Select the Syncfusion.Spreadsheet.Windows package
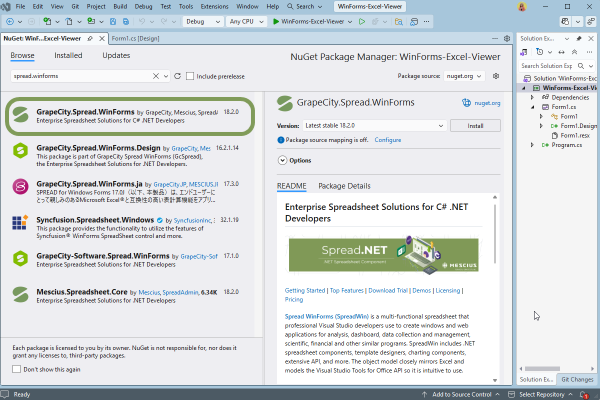 tap(129, 227)
